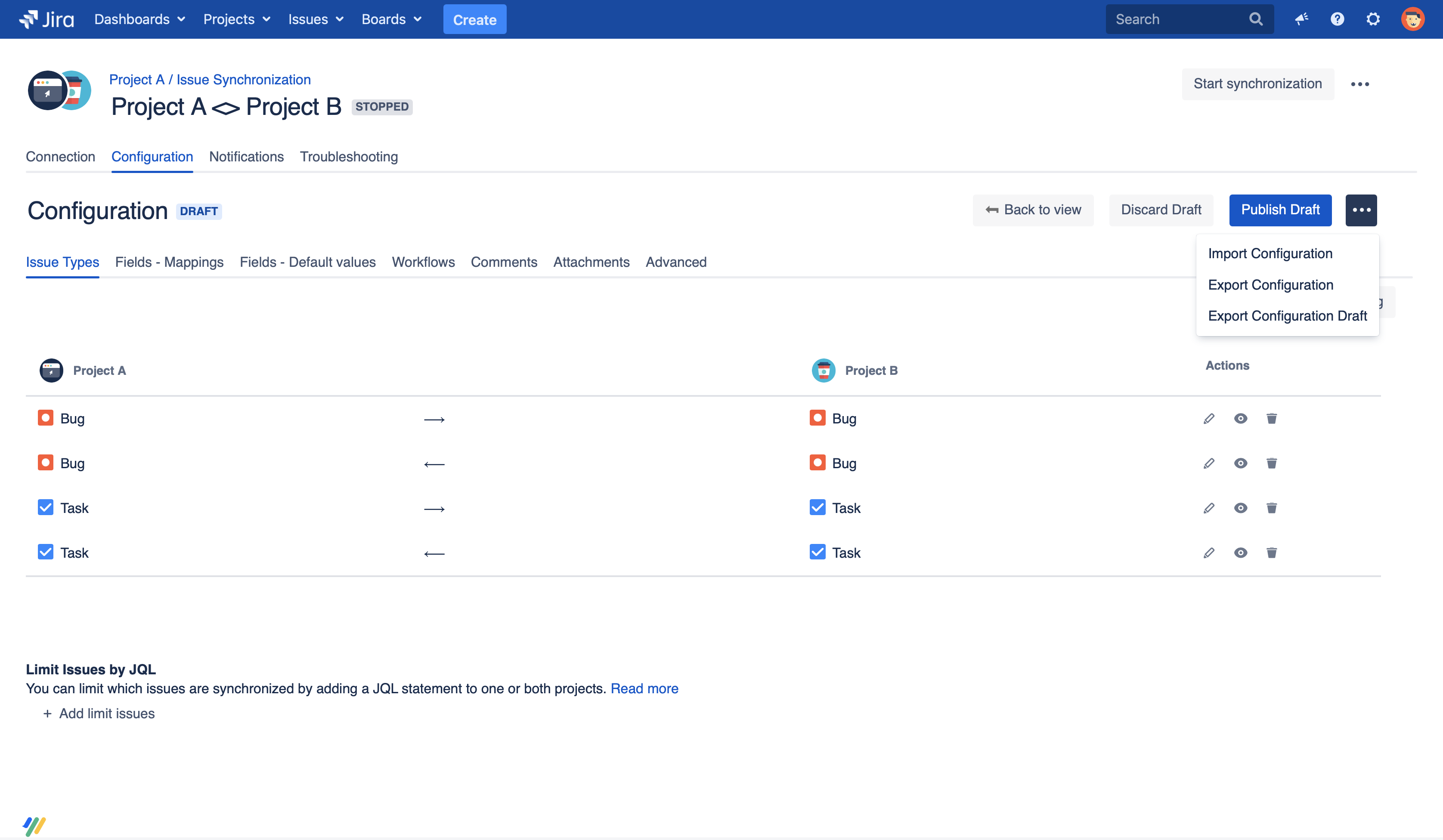This screenshot has width=1443, height=840.
Task: Click the pencil edit icon in first Bug row
Action: 1209,419
